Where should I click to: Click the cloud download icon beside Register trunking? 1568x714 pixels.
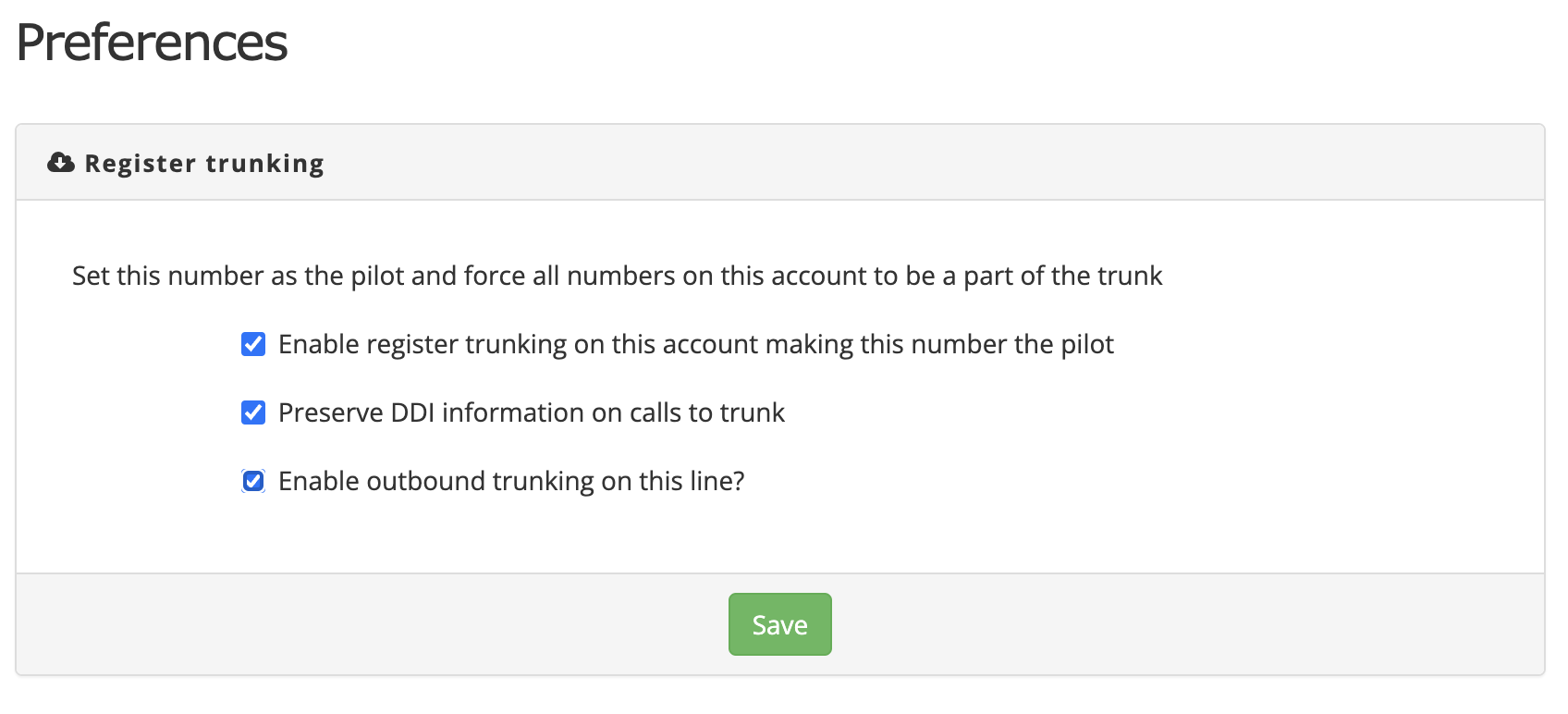[61, 163]
